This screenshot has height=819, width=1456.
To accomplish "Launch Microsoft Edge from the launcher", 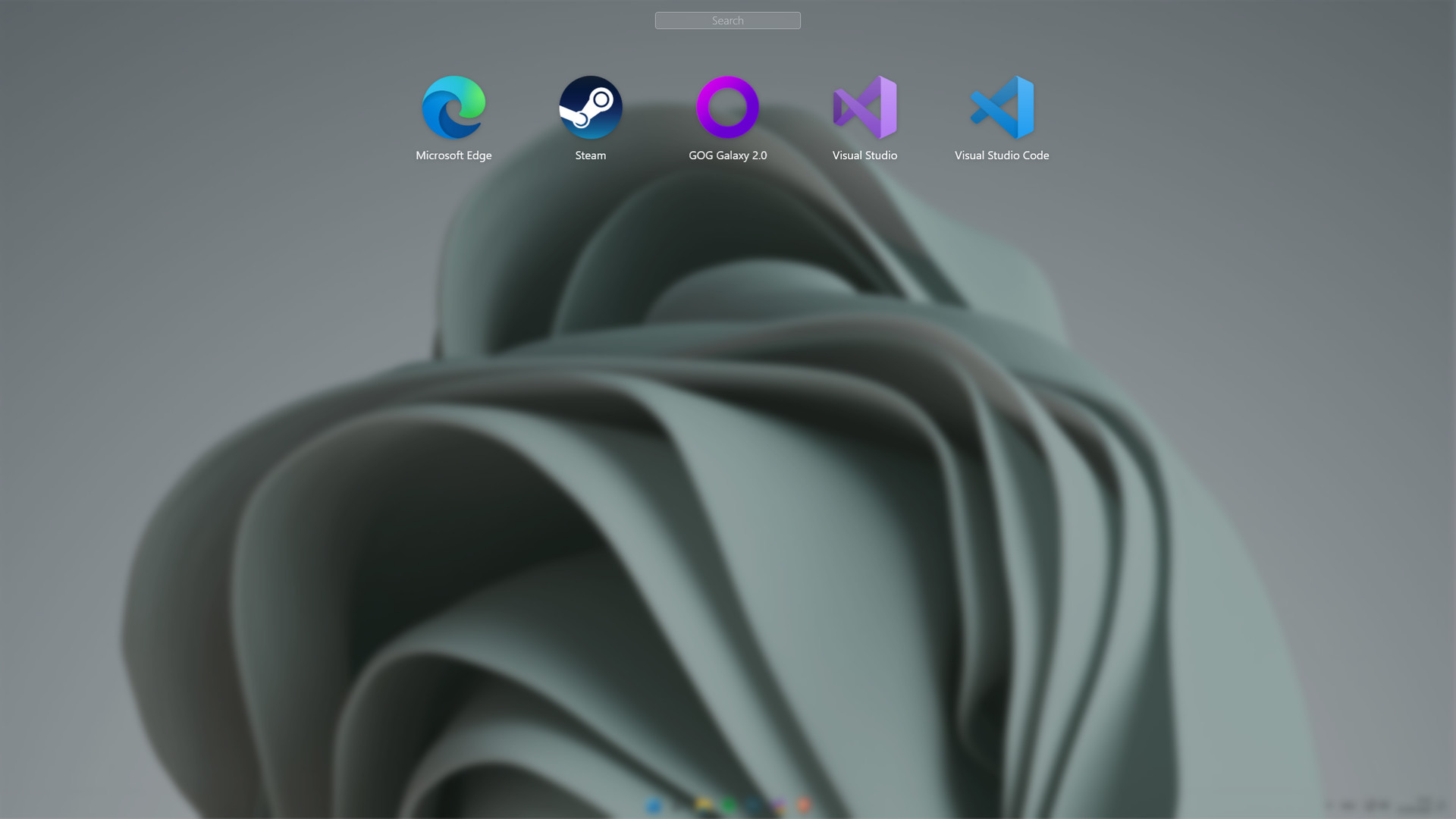I will click(x=453, y=107).
